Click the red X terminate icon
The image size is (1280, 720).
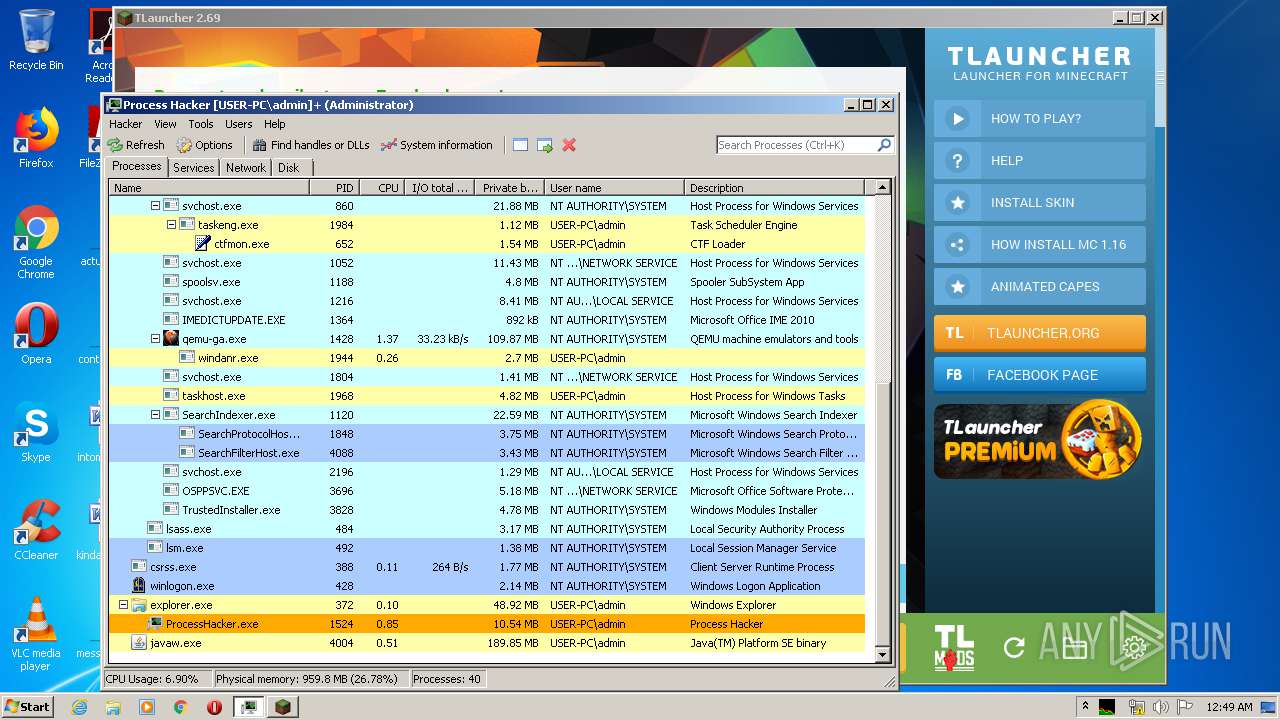(569, 145)
